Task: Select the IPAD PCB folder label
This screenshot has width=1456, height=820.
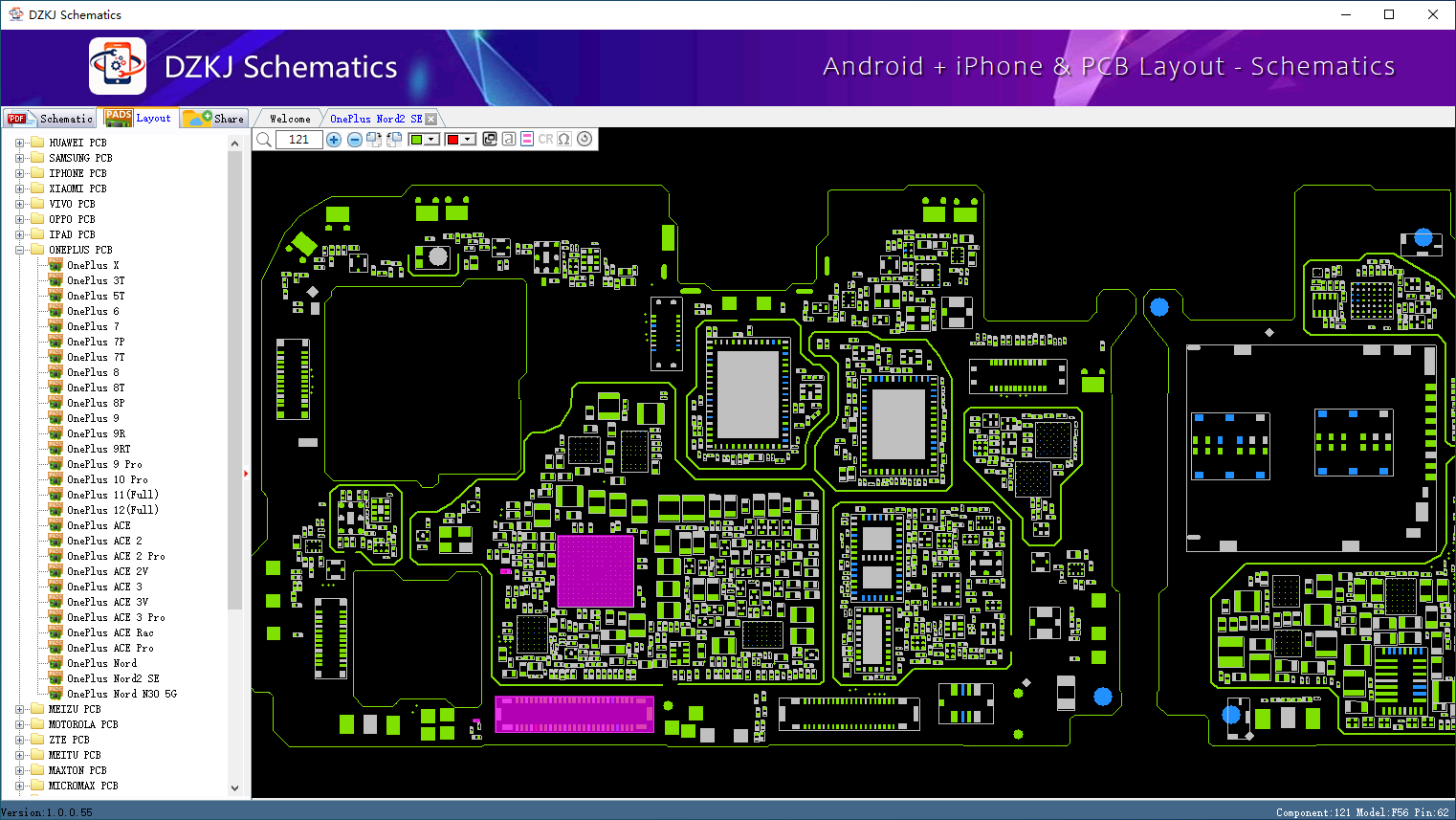Action: [x=72, y=234]
